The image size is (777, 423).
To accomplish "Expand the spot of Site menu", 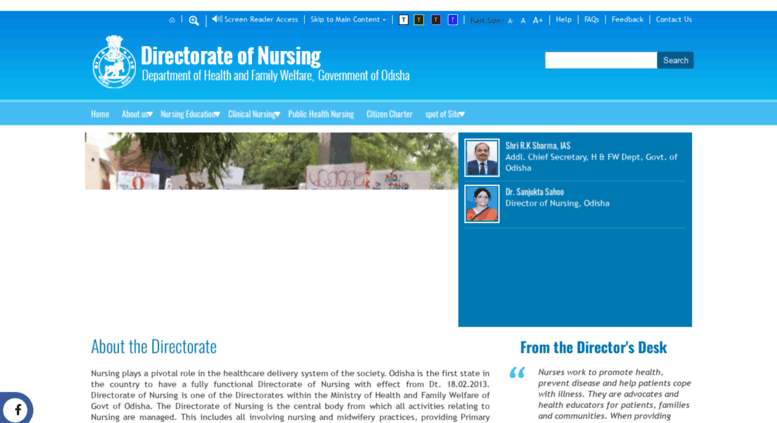I will 445,114.
